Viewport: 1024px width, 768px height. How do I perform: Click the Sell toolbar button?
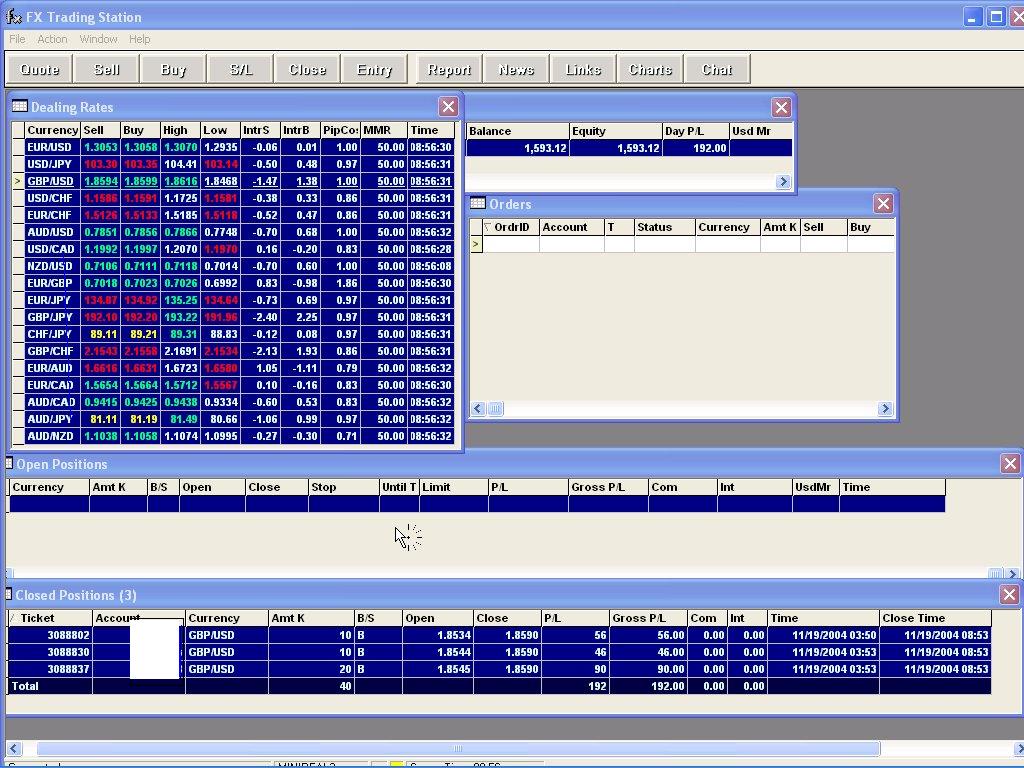coord(106,69)
